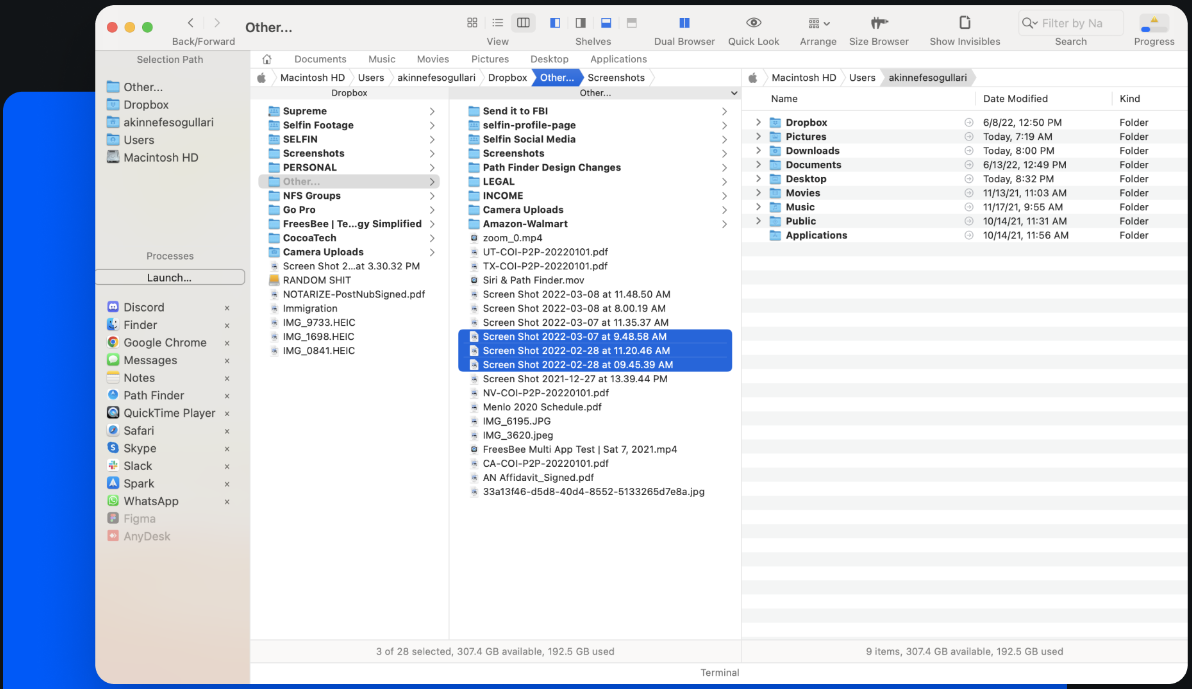Click the Filter by Name search field
The height and width of the screenshot is (689, 1192).
(1070, 24)
